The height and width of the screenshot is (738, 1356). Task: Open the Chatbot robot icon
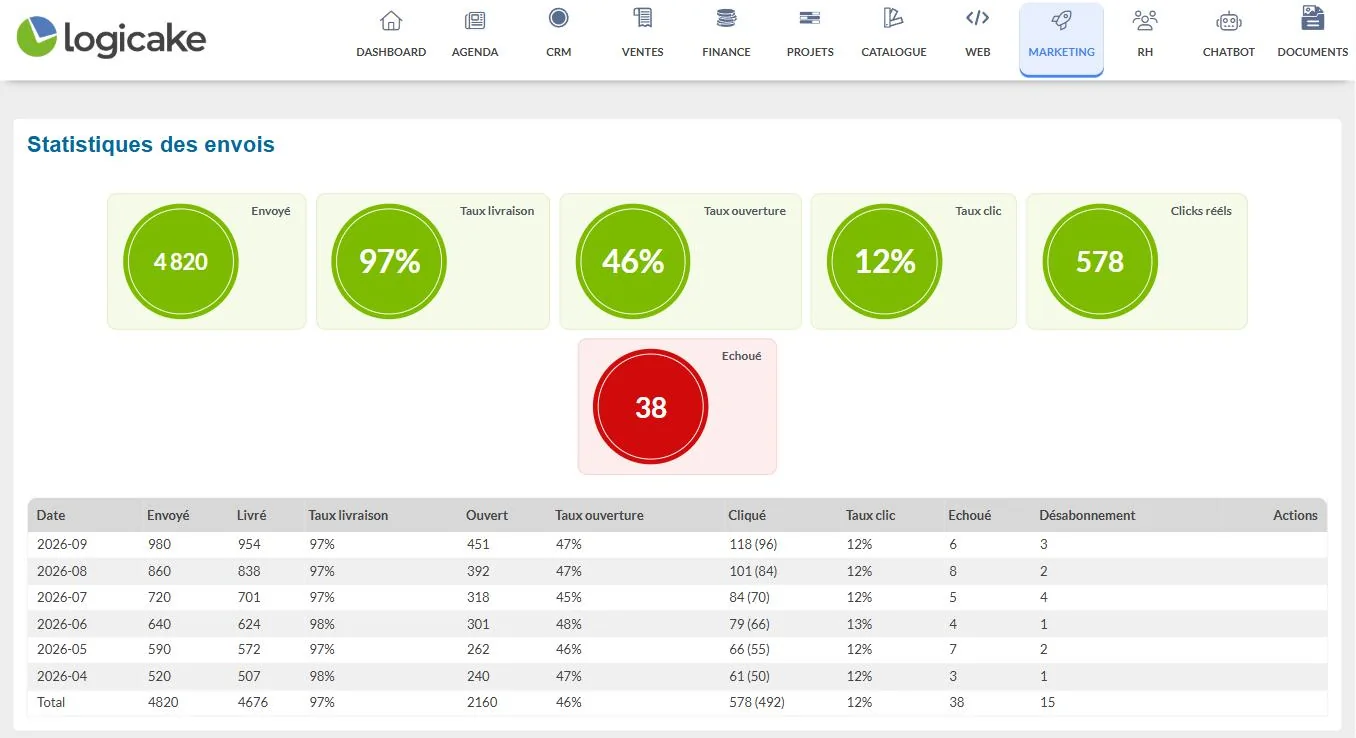[x=1229, y=21]
